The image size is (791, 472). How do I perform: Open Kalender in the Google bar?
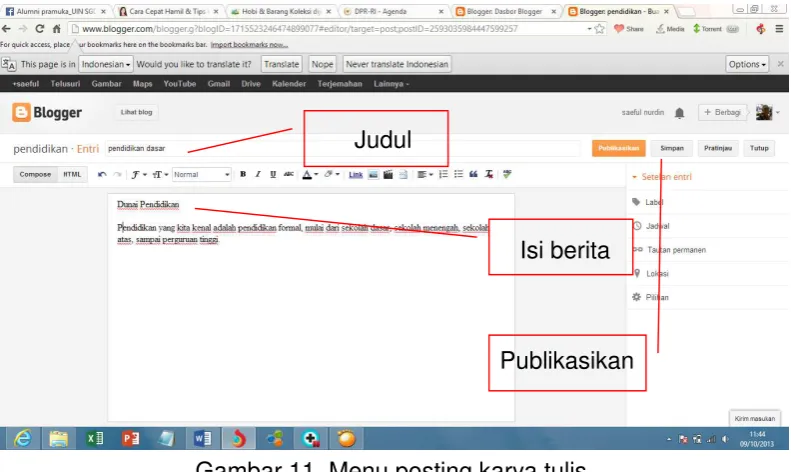pos(289,84)
